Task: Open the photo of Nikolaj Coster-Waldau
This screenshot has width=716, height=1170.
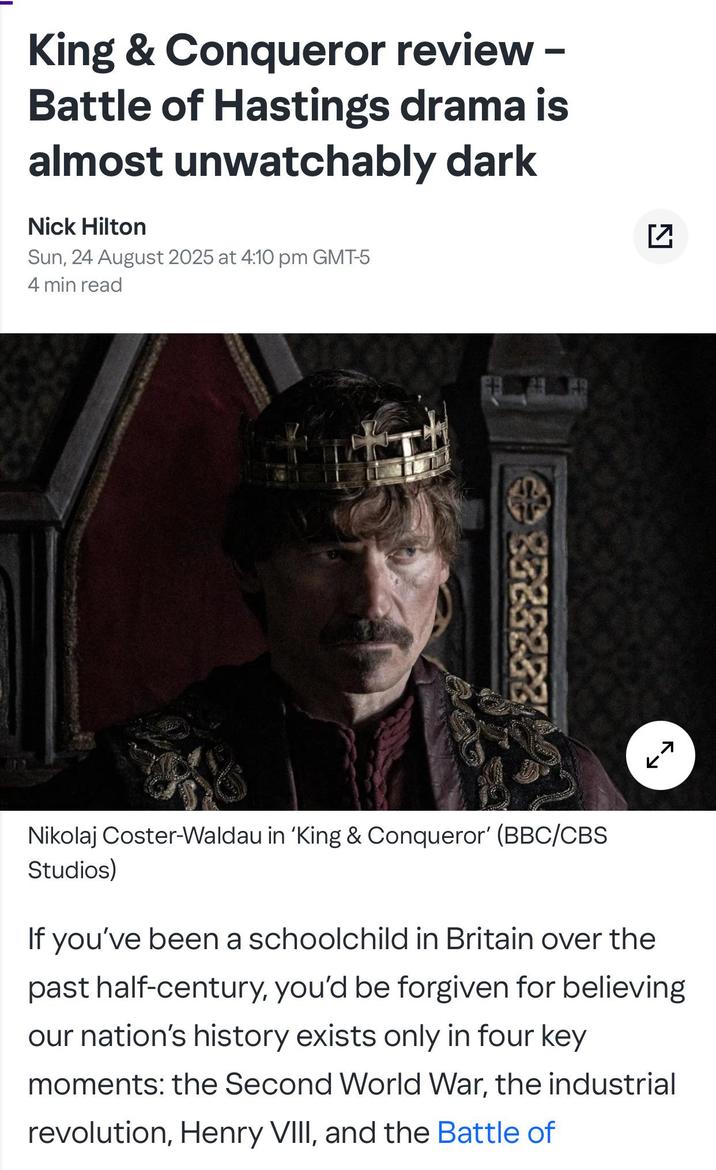Action: coord(358,570)
